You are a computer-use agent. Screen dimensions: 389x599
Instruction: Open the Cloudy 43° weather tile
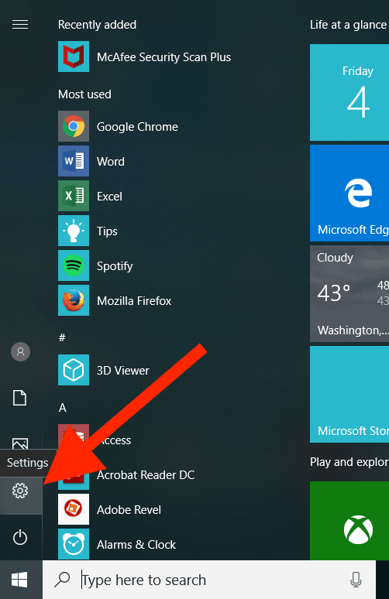click(x=349, y=293)
